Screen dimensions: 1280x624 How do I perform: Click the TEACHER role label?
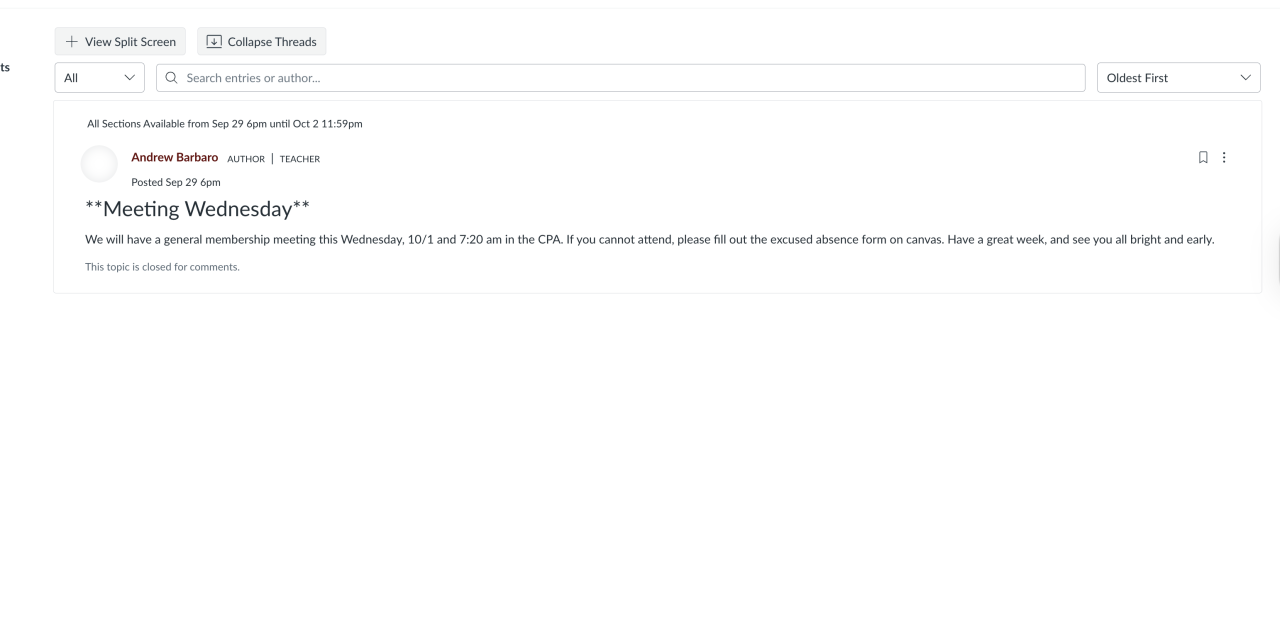[300, 159]
